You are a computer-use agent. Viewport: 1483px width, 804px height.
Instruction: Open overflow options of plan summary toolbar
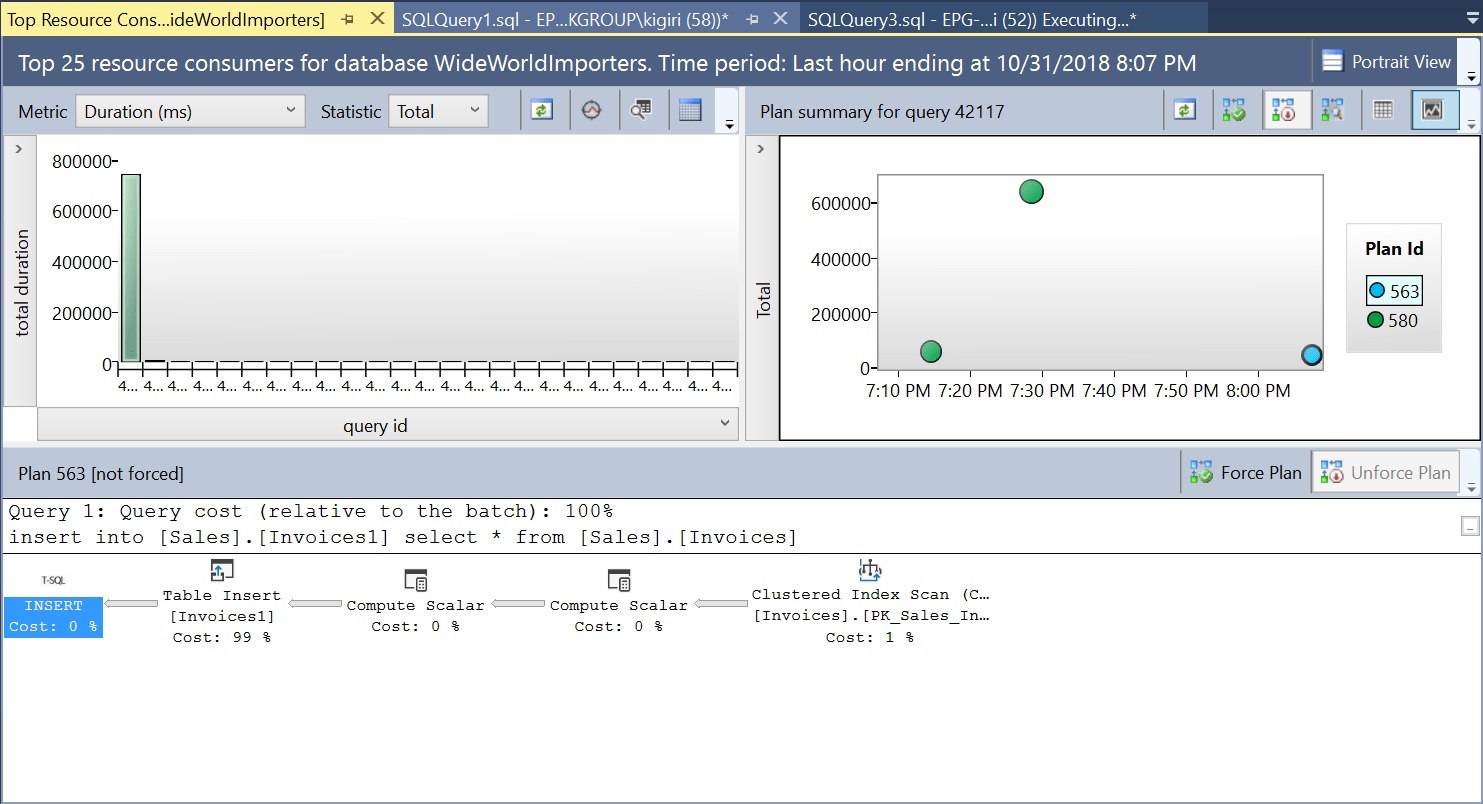tap(1471, 124)
